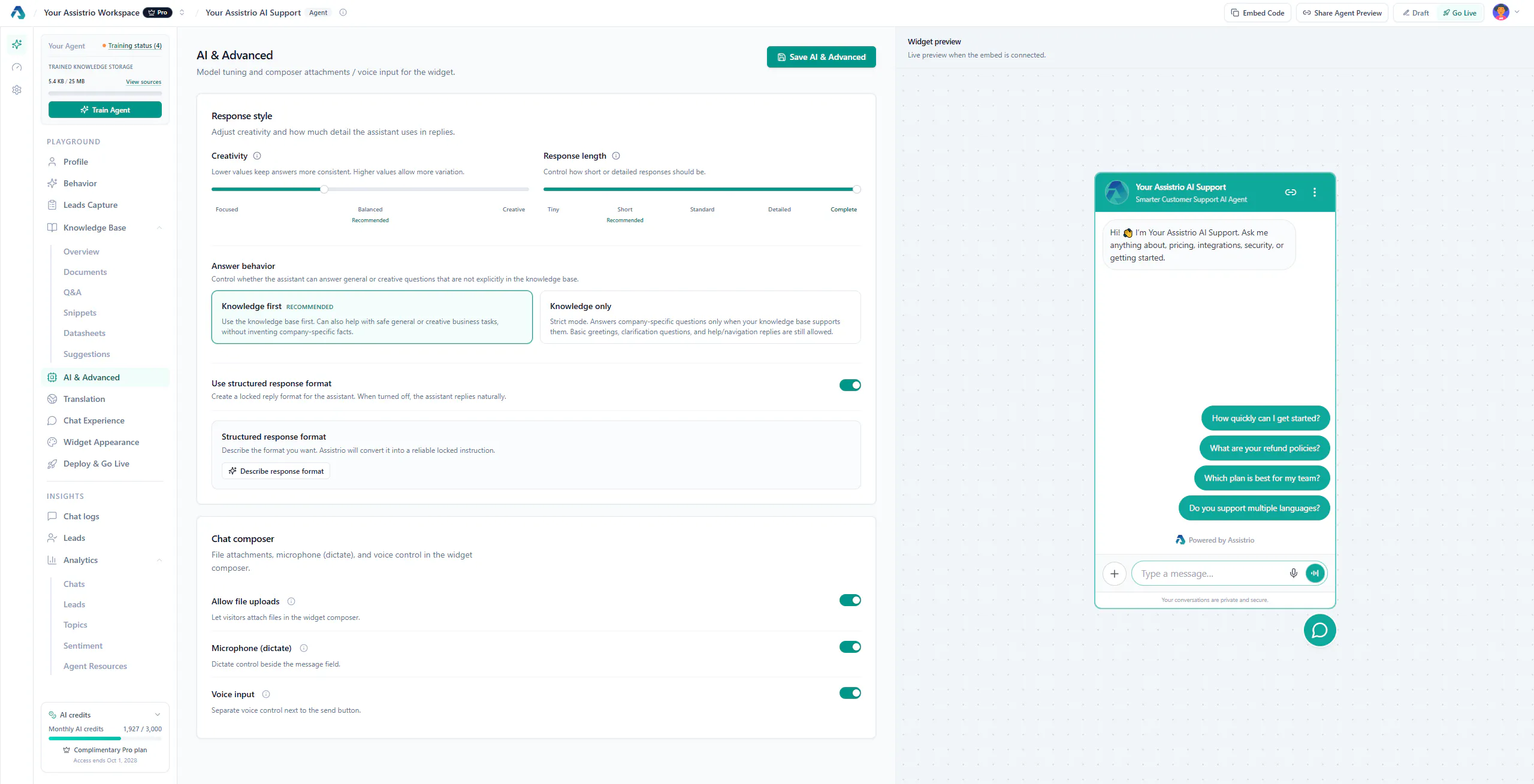Click the Microphone (dictate) info icon

tap(304, 648)
